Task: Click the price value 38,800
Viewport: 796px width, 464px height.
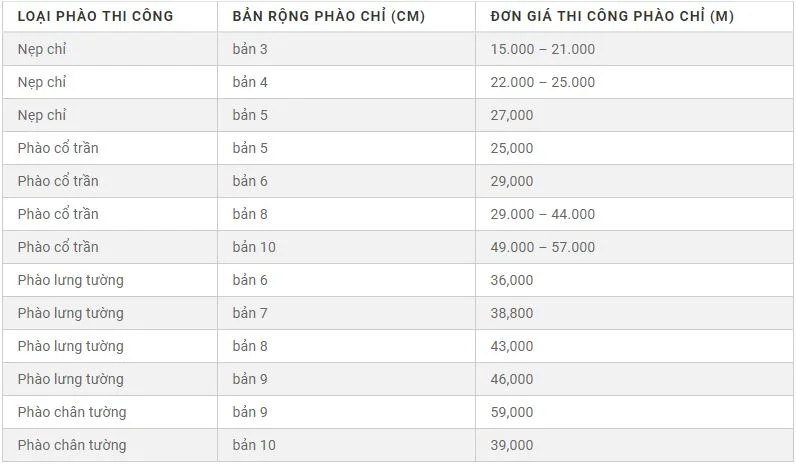Action: point(512,313)
